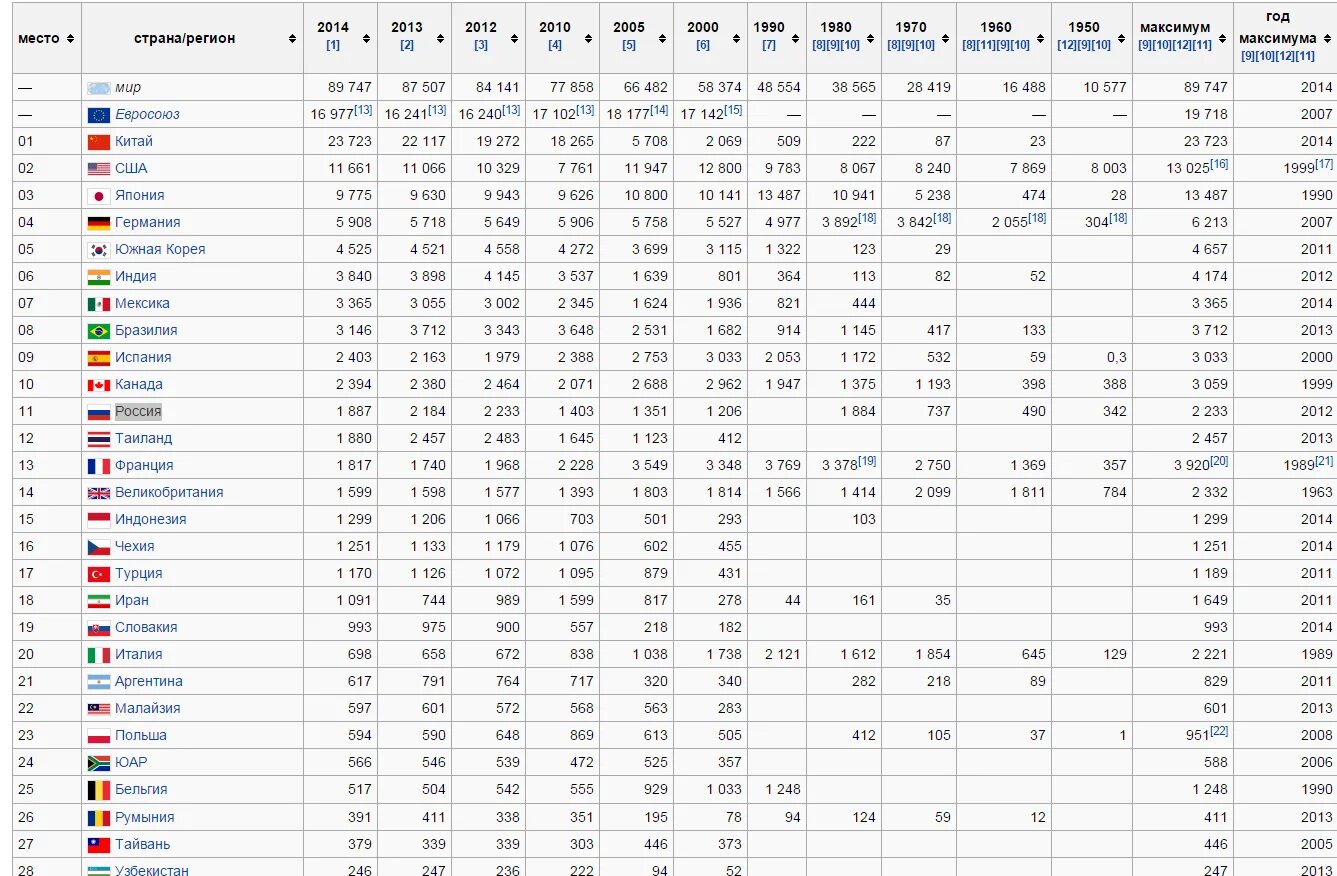Sort table by место column arrows
Screen dimensions: 1337x876
[x=70, y=38]
